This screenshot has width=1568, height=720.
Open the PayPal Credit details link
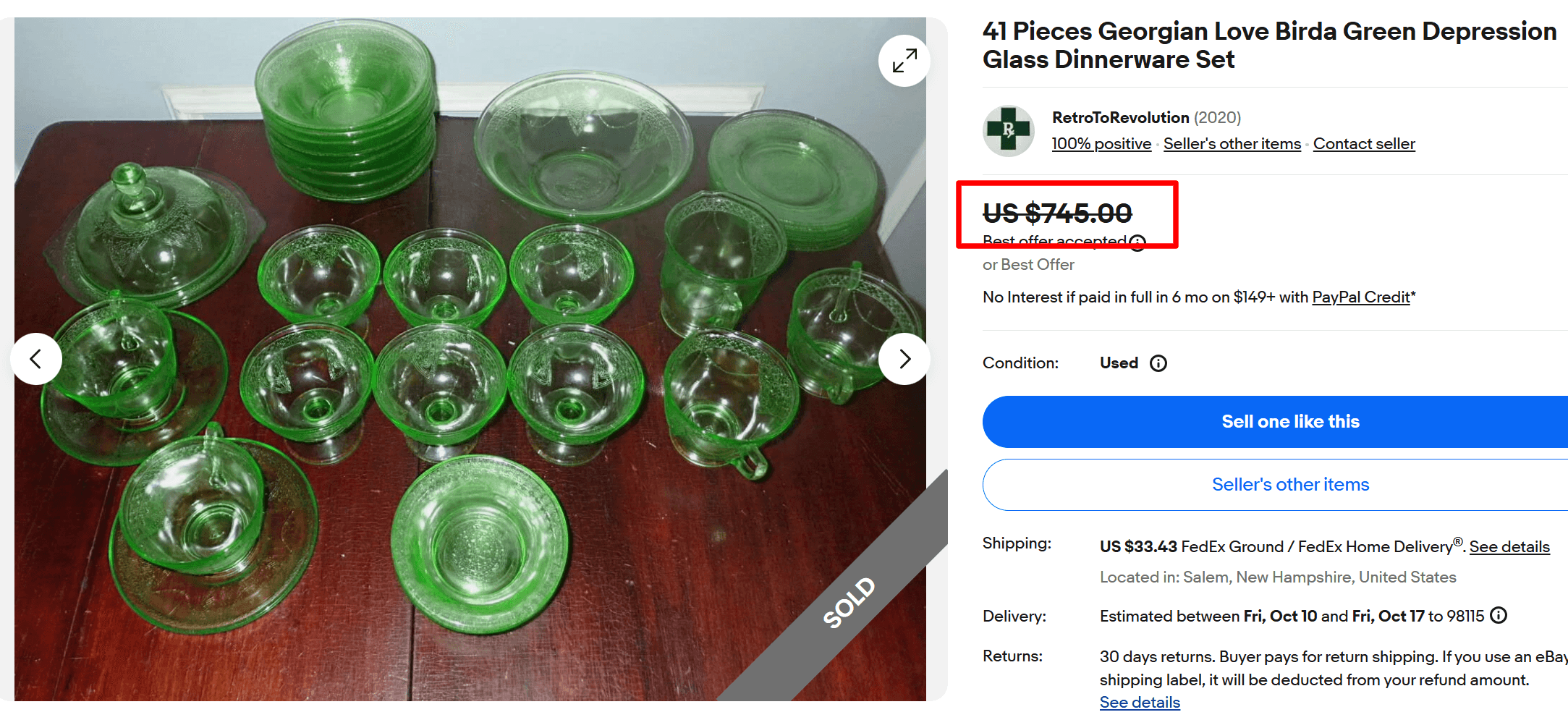1360,297
